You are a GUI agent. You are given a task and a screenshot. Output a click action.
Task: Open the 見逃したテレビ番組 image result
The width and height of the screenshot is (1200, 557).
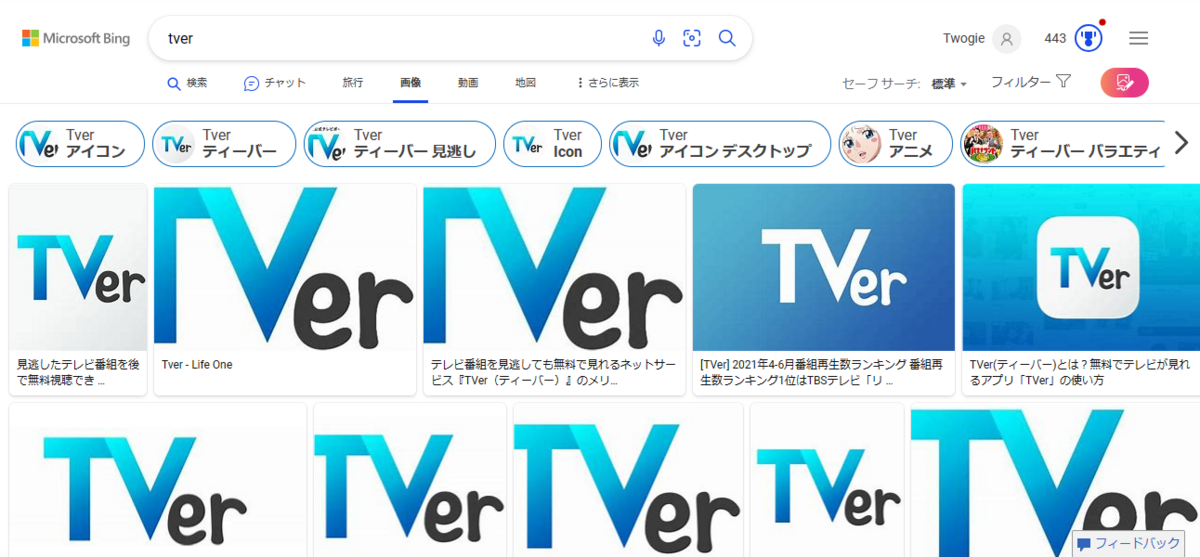(x=78, y=267)
